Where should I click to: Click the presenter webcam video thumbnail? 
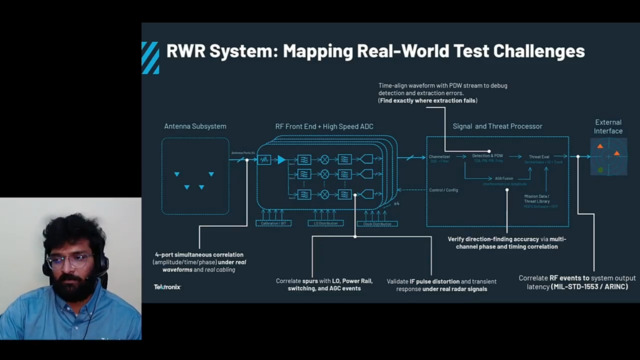pos(71,269)
